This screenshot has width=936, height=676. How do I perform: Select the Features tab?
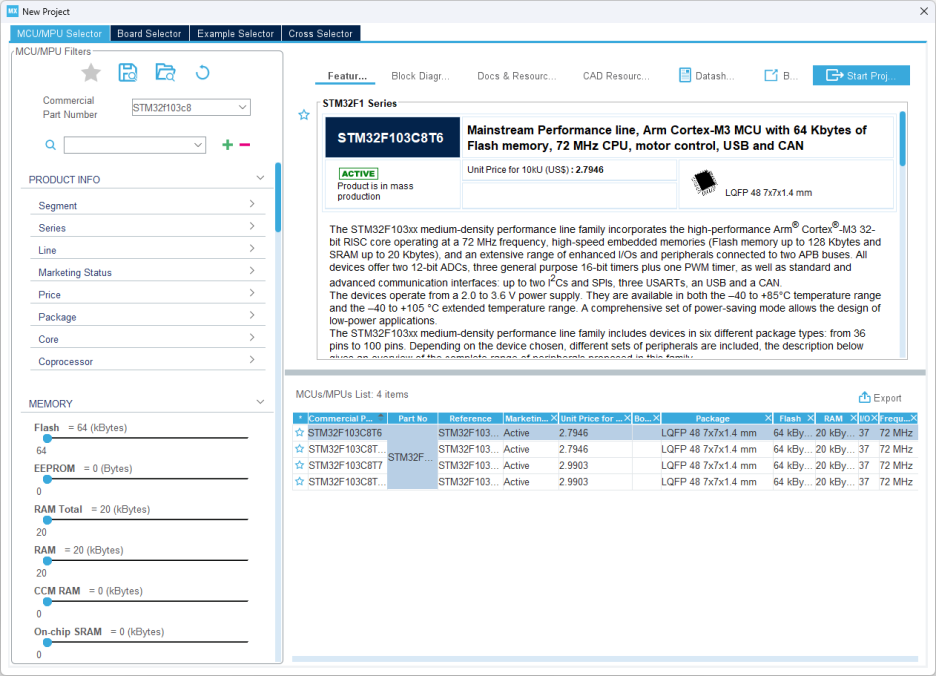[347, 76]
